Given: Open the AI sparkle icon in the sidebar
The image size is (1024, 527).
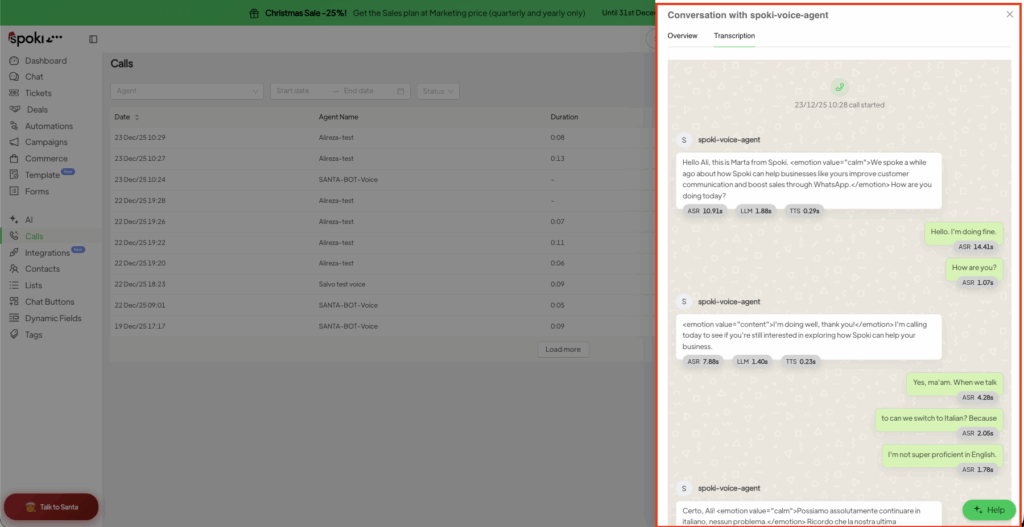Looking at the screenshot, I should (x=14, y=219).
